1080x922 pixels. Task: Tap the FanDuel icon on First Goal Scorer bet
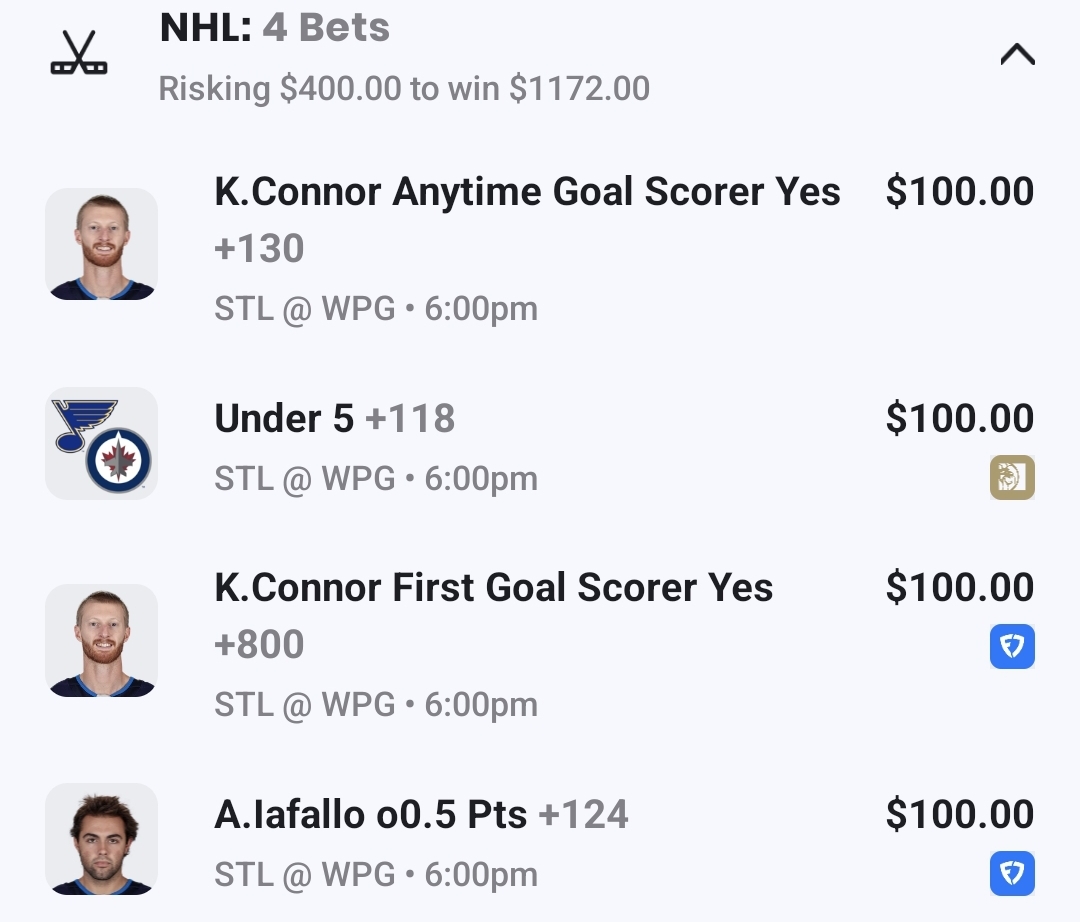(1012, 647)
